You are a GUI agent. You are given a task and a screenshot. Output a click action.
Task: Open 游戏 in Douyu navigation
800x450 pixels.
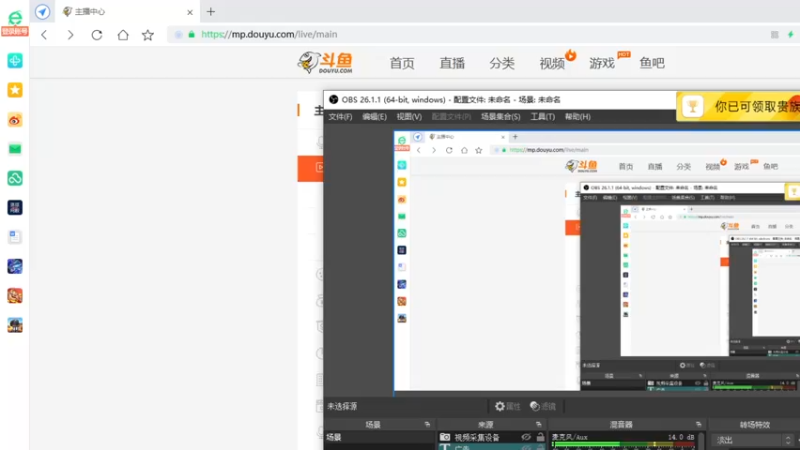602,63
